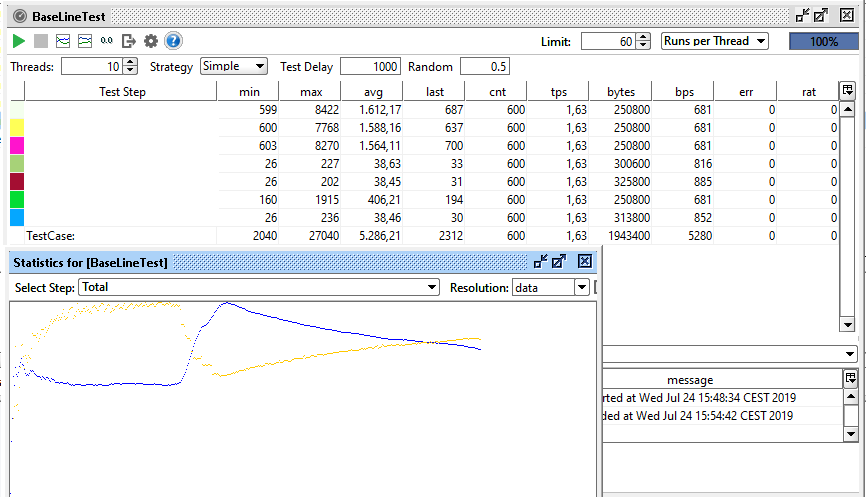Open the statistics history graph icon

pos(85,41)
